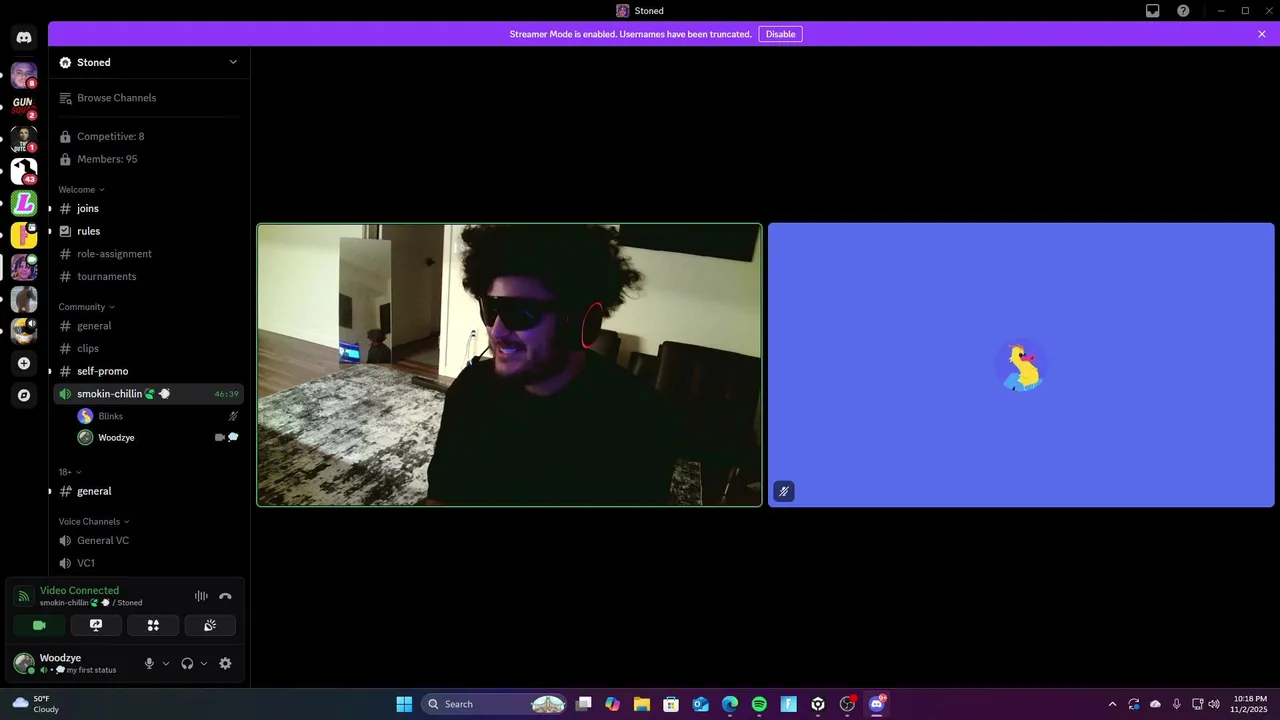The width and height of the screenshot is (1280, 720).
Task: Open Spotify from the taskbar
Action: click(x=759, y=704)
